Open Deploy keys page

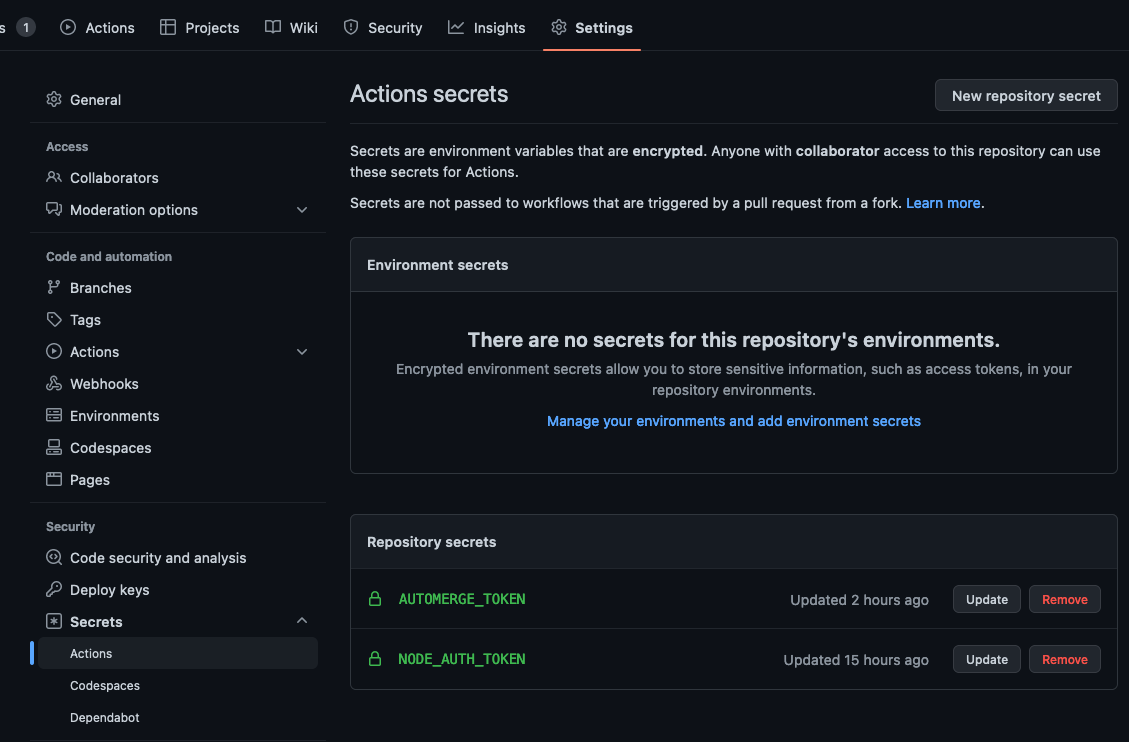(x=178, y=589)
